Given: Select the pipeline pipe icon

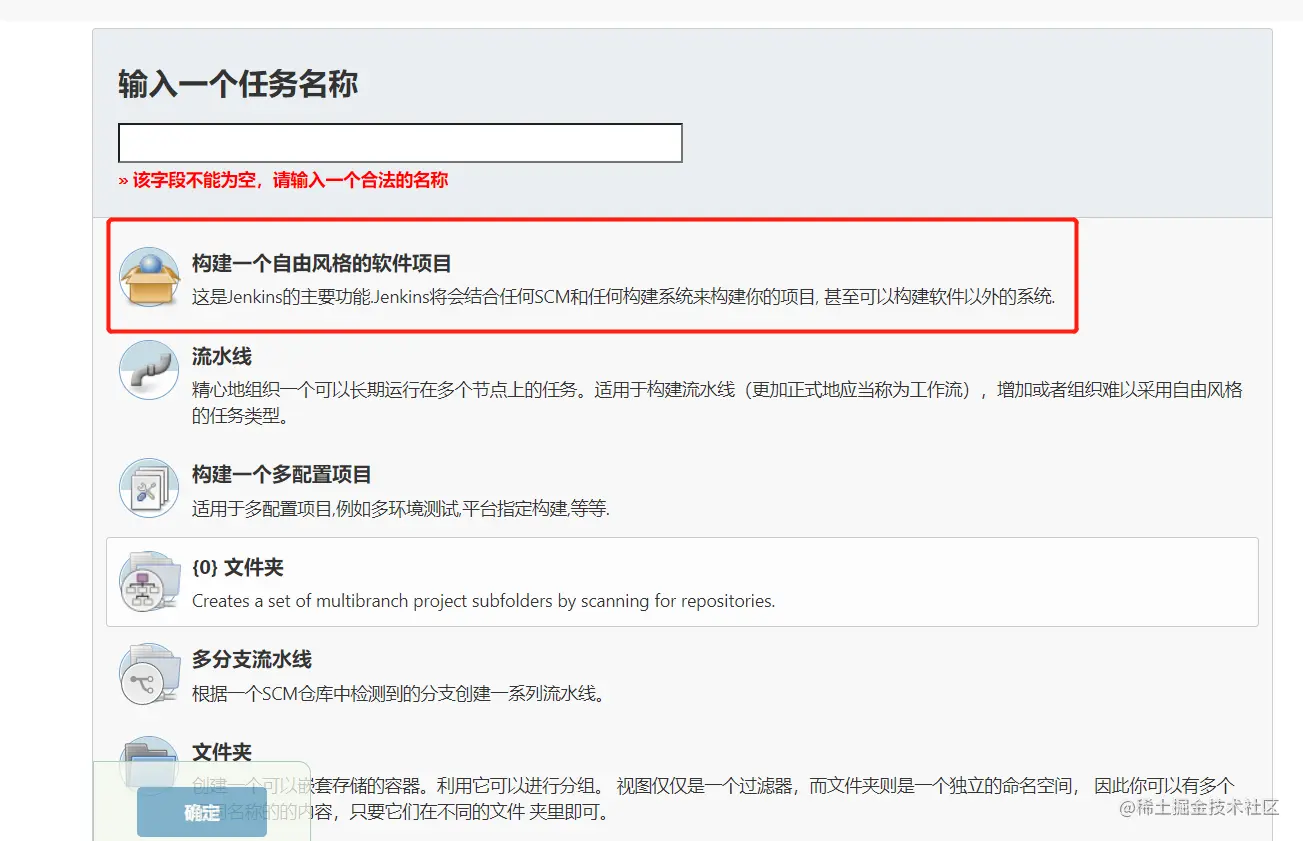Looking at the screenshot, I should coord(149,370).
